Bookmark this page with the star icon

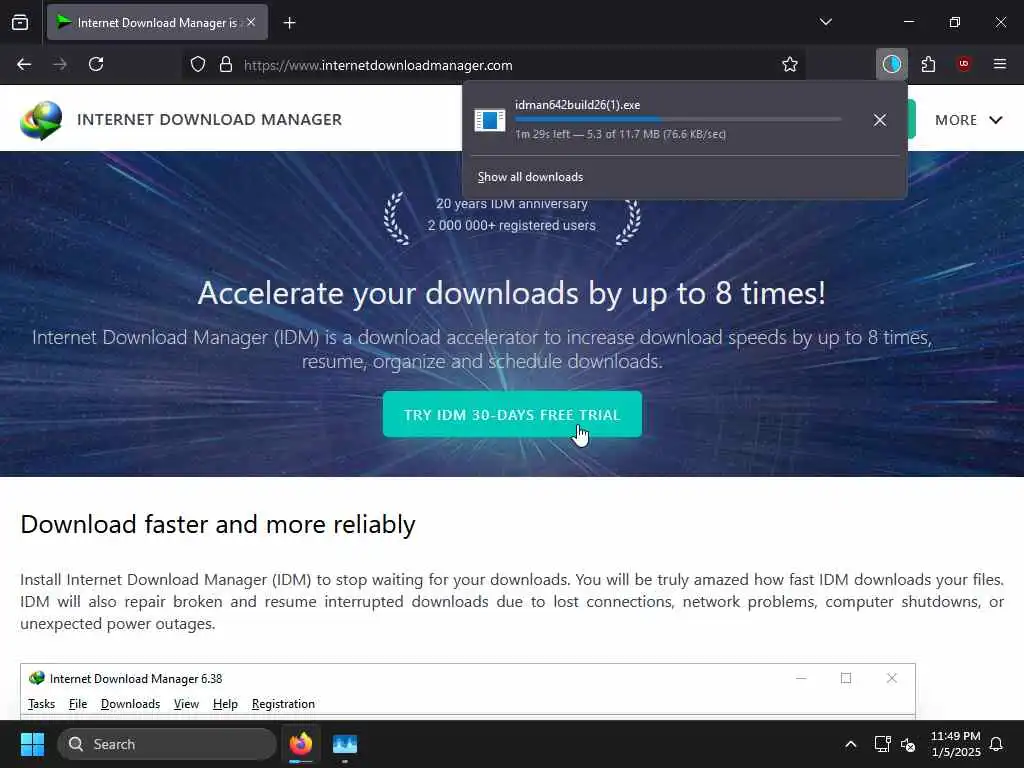click(x=790, y=64)
